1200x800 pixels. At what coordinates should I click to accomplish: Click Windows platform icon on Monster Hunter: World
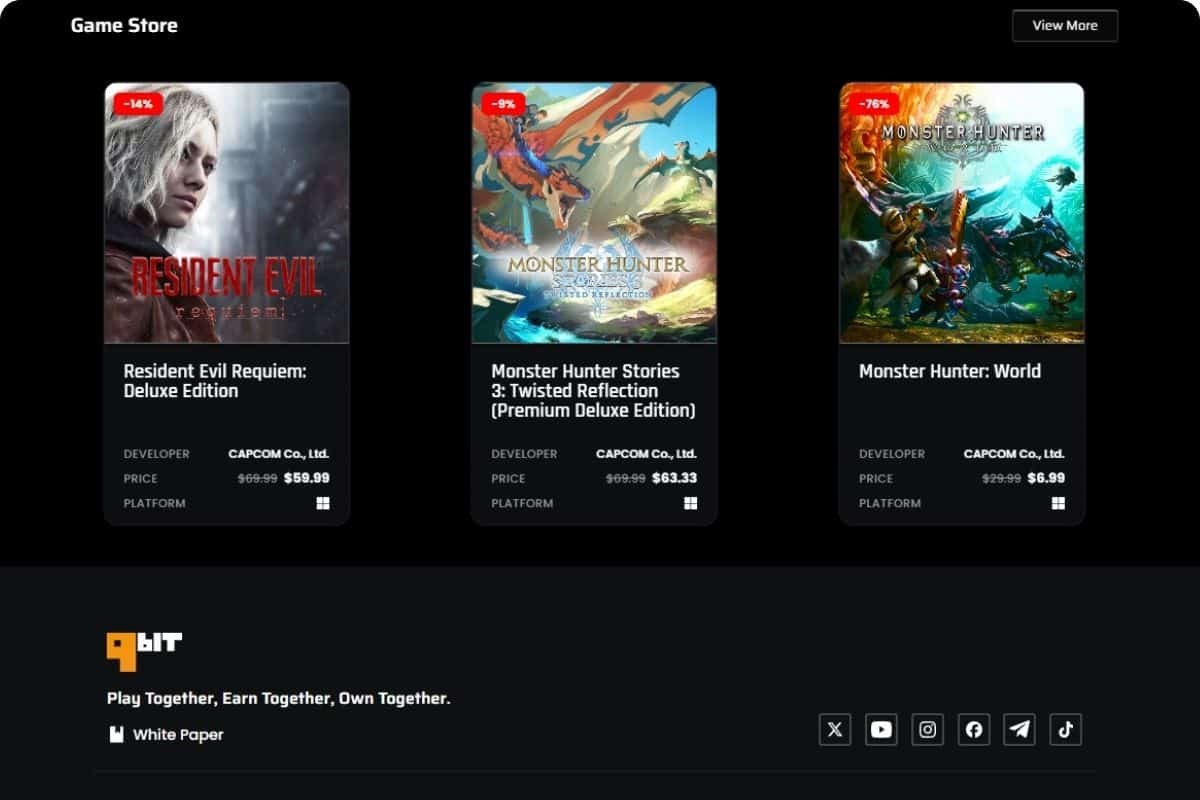tap(1058, 503)
